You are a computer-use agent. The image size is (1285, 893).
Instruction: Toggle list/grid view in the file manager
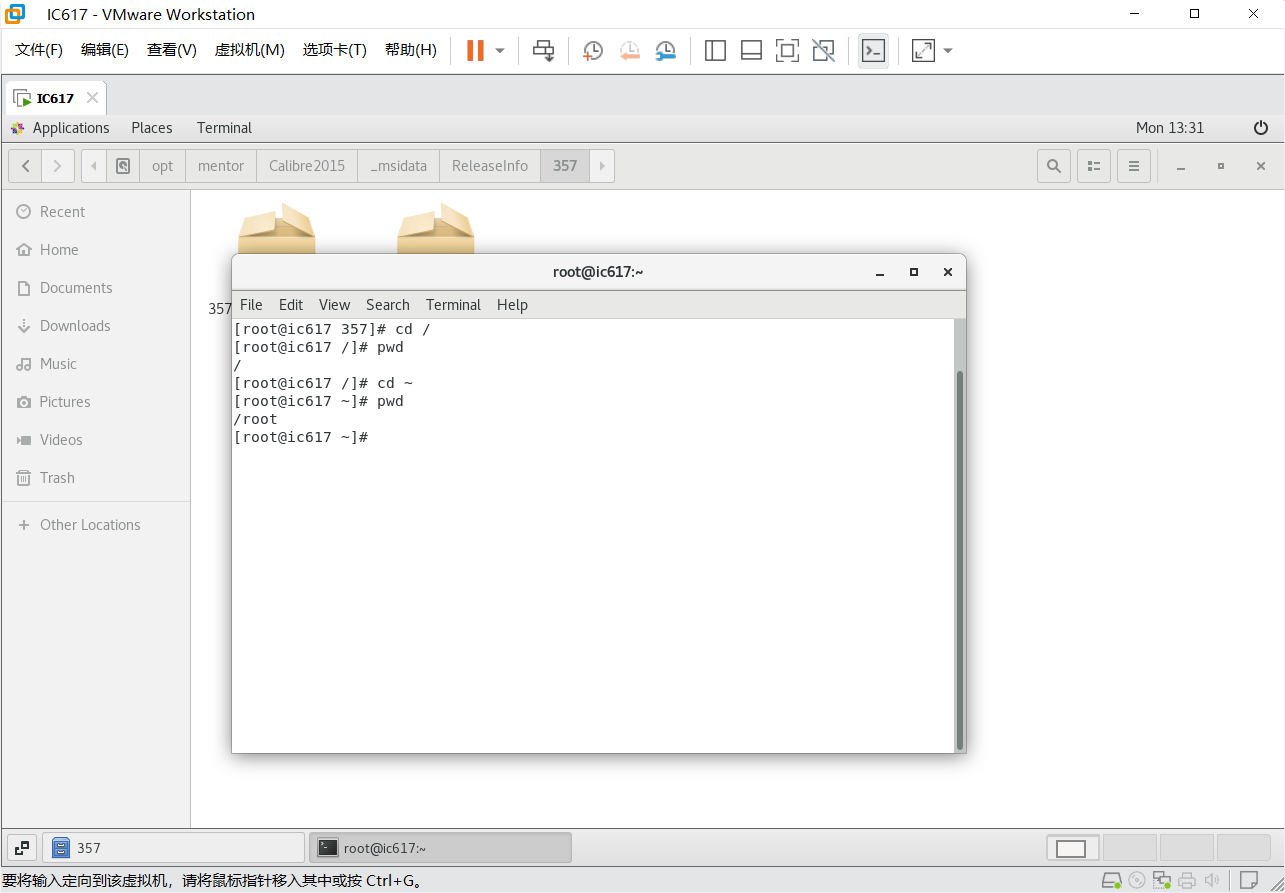pyautogui.click(x=1094, y=166)
